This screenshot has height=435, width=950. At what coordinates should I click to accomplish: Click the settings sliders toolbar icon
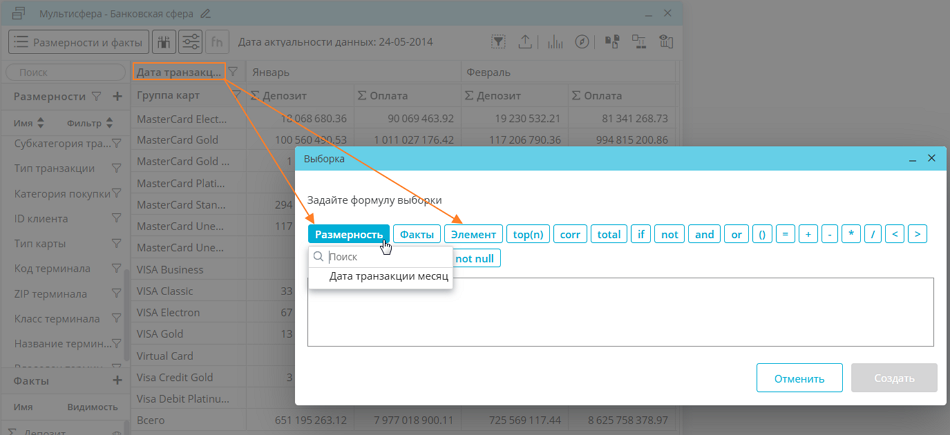(x=190, y=42)
